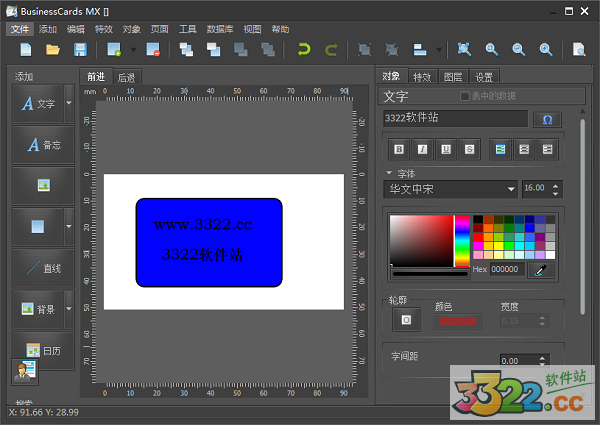Open the add page dropdown arrow

[133, 50]
